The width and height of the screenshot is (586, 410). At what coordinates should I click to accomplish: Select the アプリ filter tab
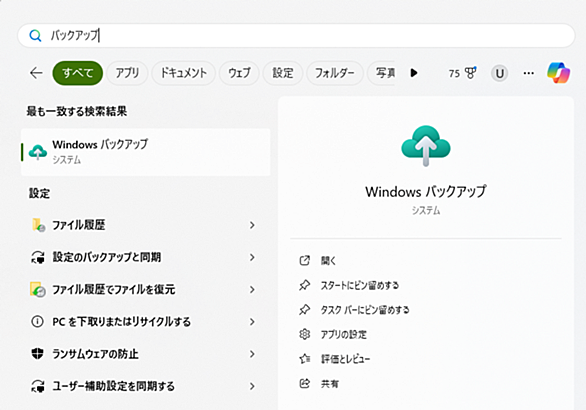point(127,73)
